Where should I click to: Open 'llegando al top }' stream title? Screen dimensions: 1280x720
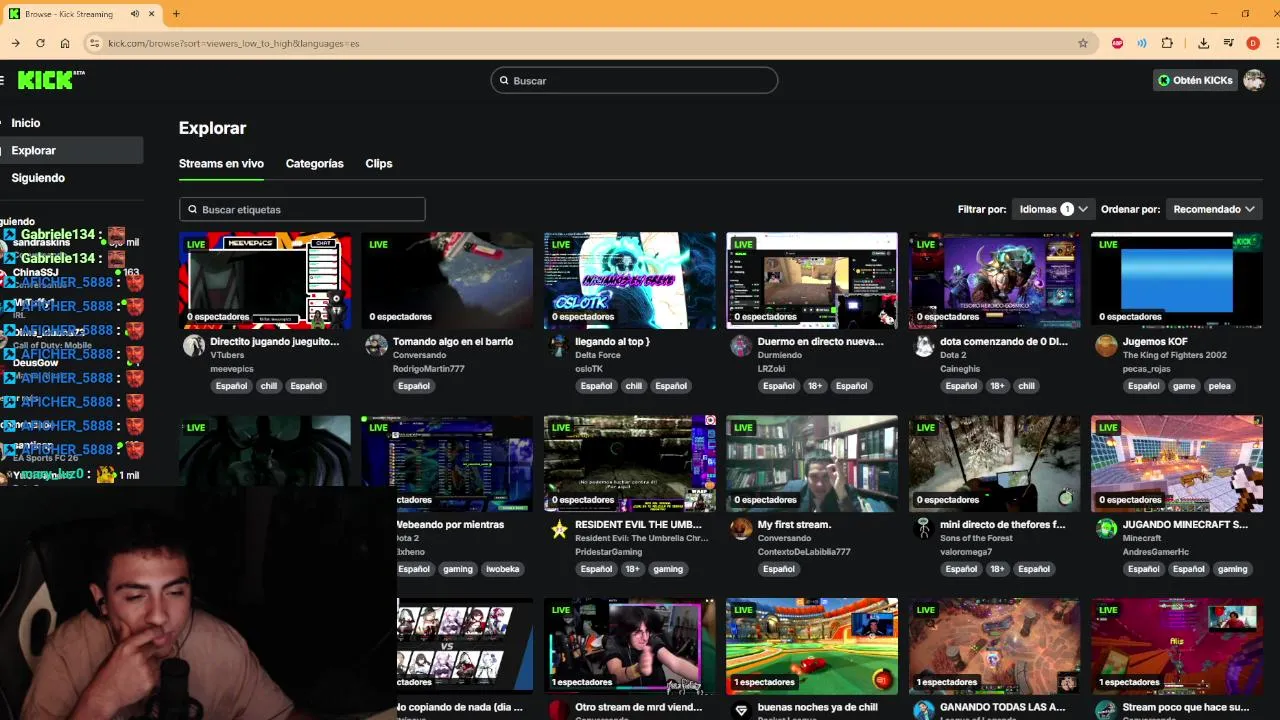[x=612, y=341]
